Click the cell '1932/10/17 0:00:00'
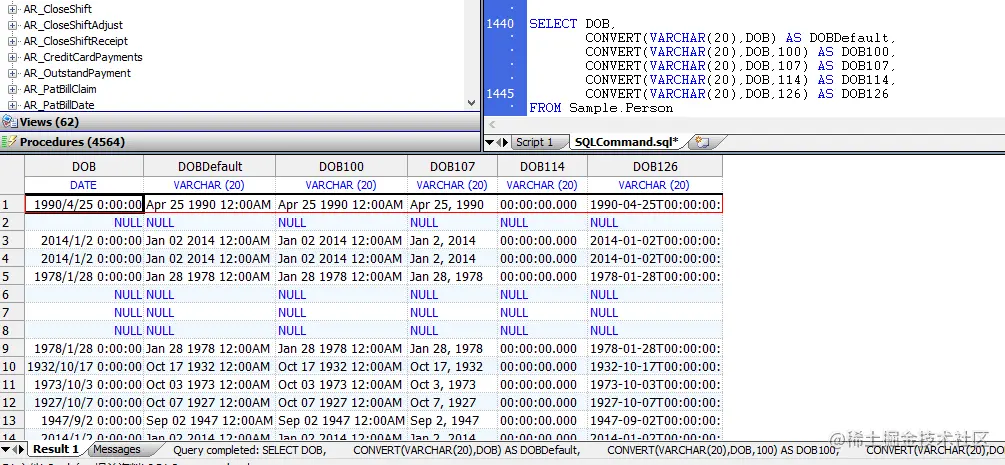The width and height of the screenshot is (1005, 465). (x=84, y=366)
